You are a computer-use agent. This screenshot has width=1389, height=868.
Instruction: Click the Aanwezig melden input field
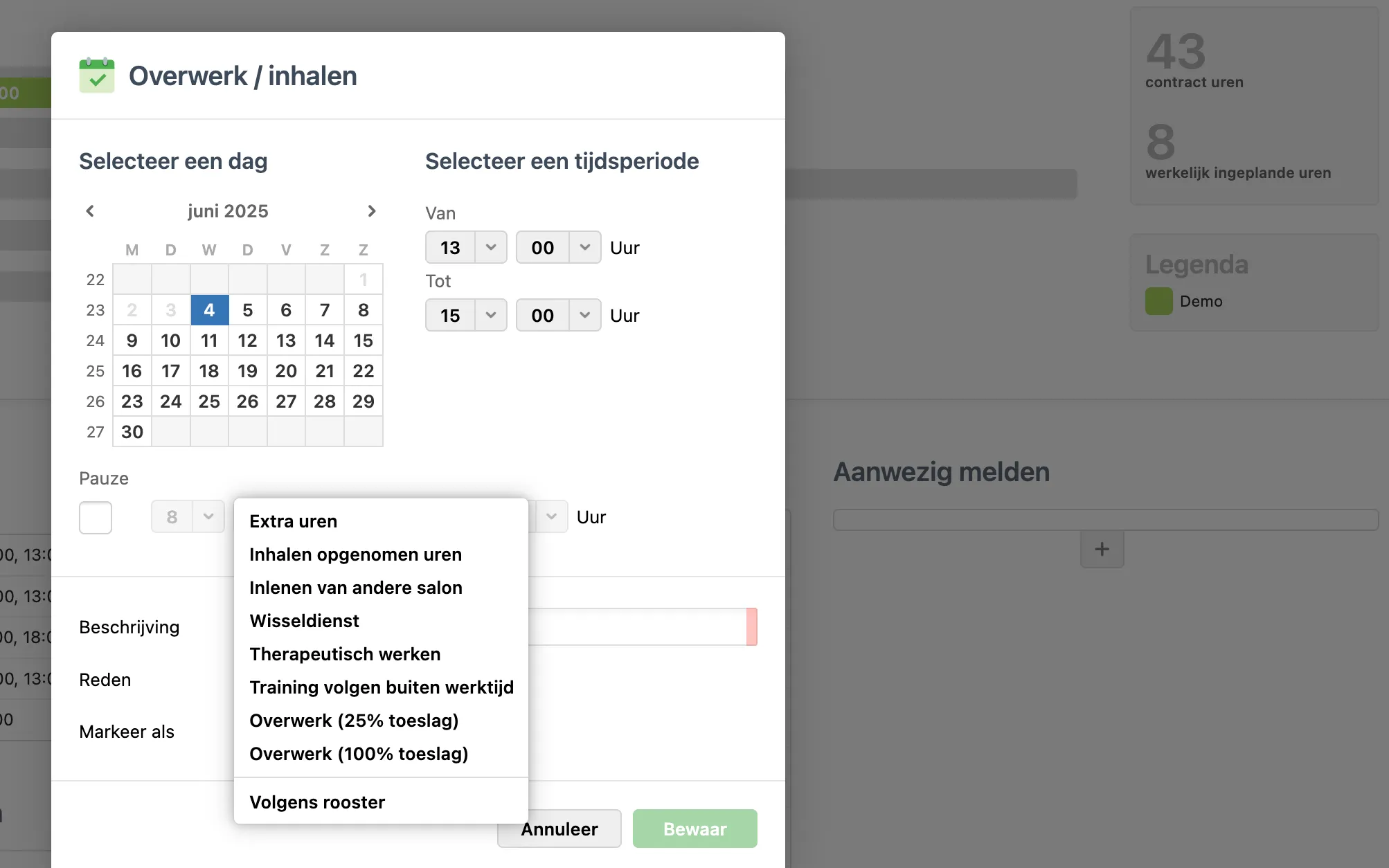click(x=1106, y=520)
